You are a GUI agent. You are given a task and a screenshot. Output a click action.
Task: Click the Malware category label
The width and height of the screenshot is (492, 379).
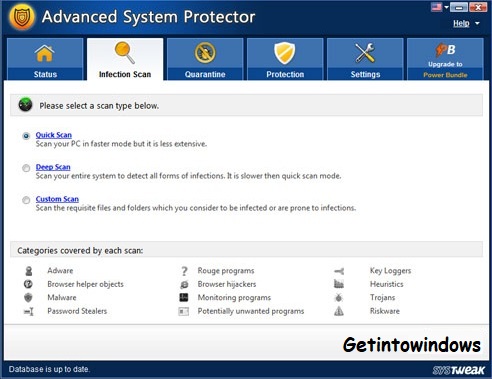[62, 297]
